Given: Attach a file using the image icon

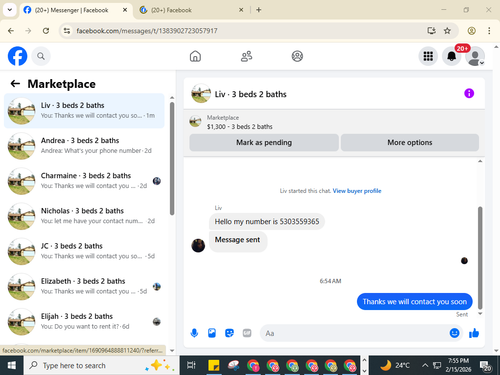Looking at the screenshot, I should (212, 333).
